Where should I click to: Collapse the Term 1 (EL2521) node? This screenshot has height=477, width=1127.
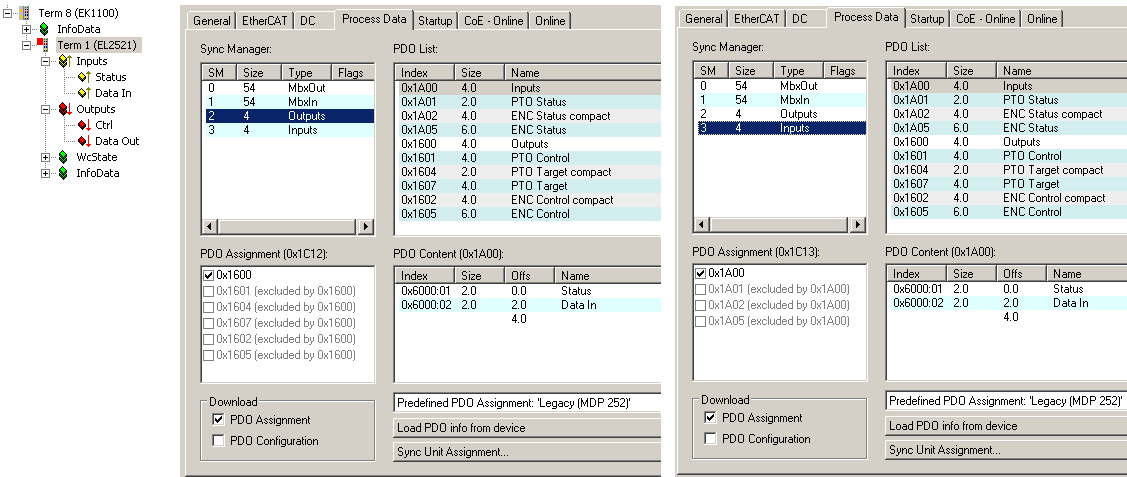tap(27, 45)
